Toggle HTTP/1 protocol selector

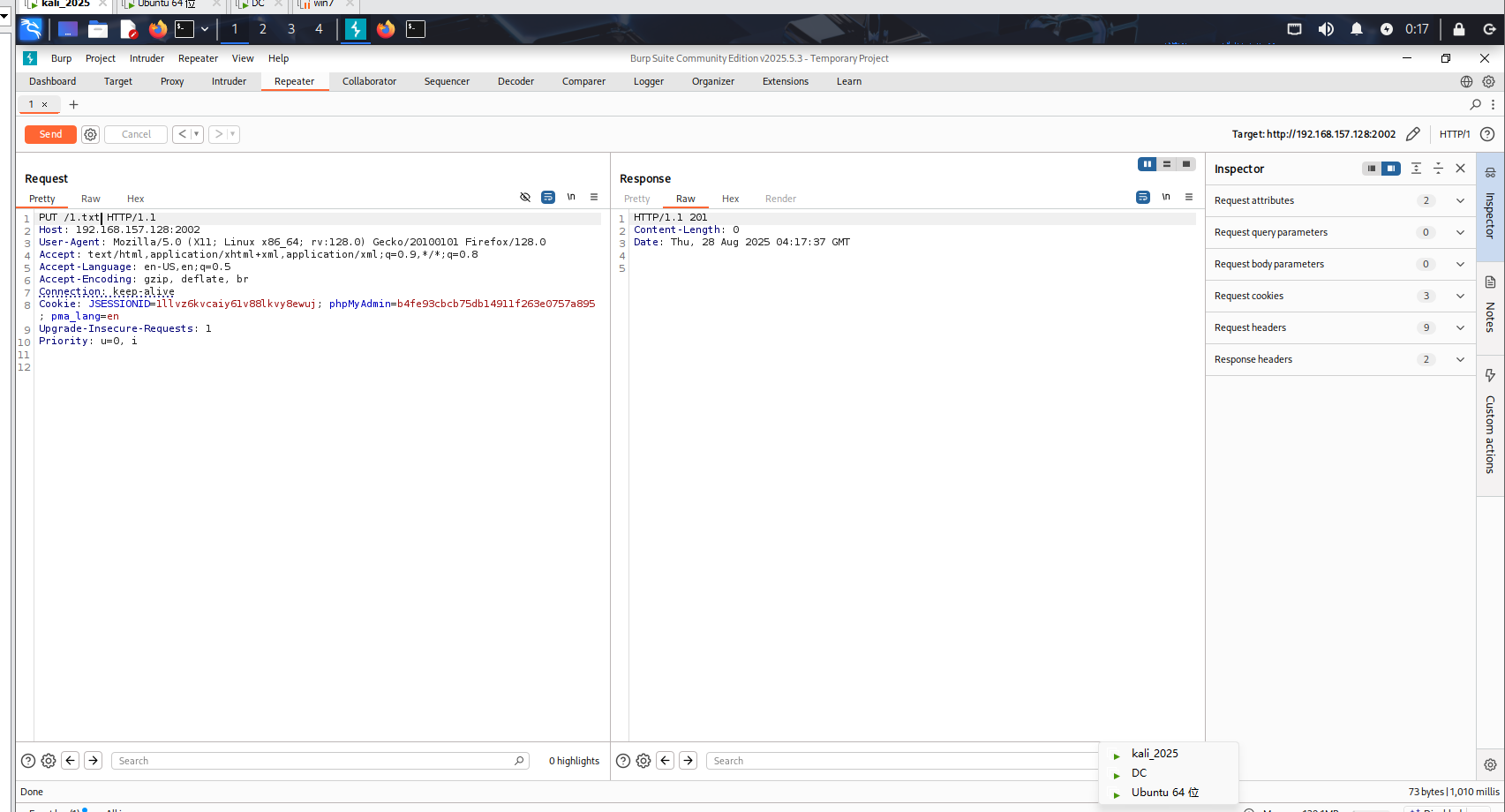coord(1455,134)
